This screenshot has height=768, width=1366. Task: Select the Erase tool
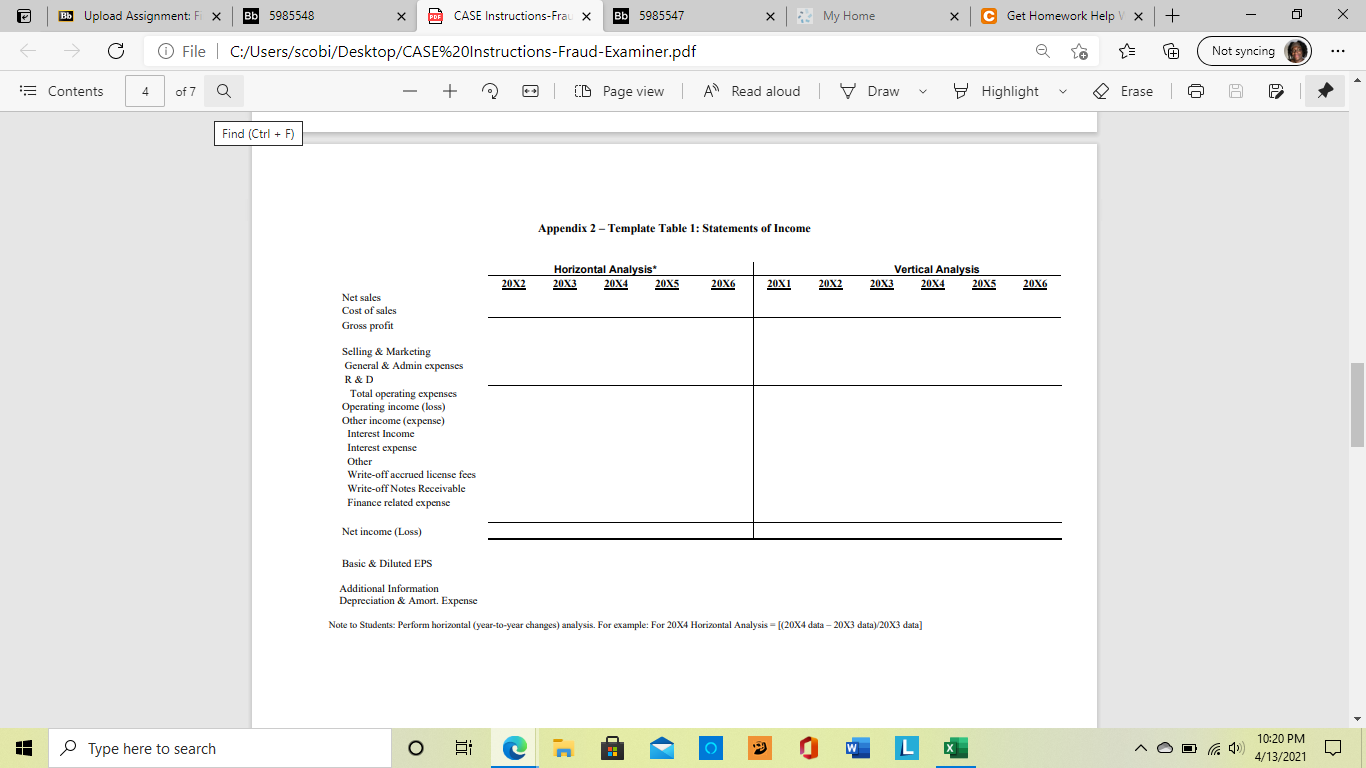1121,91
